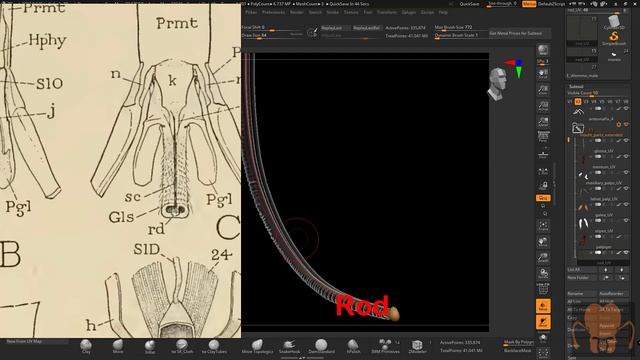Open the Preferences menu
This screenshot has width=640, height=360.
[273, 12]
